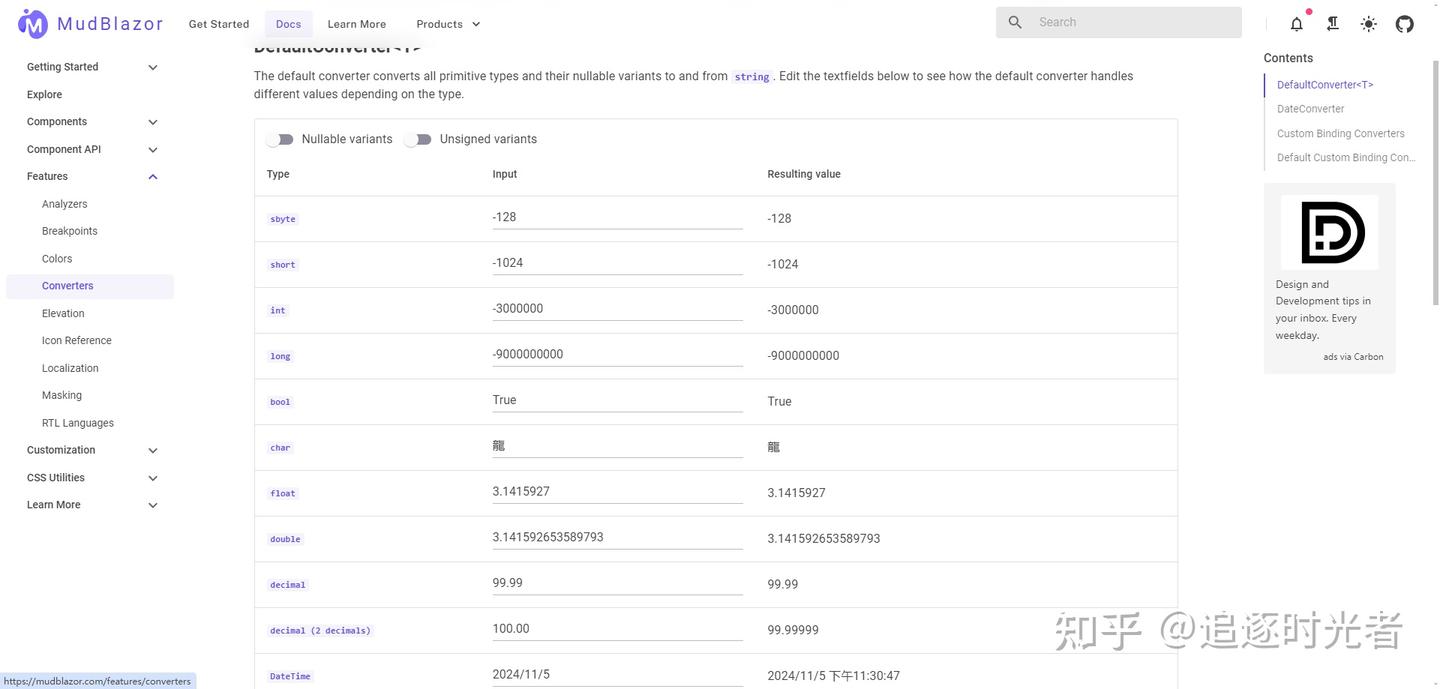Click the Get Started button
Screen dimensions: 1440x689
tap(219, 24)
